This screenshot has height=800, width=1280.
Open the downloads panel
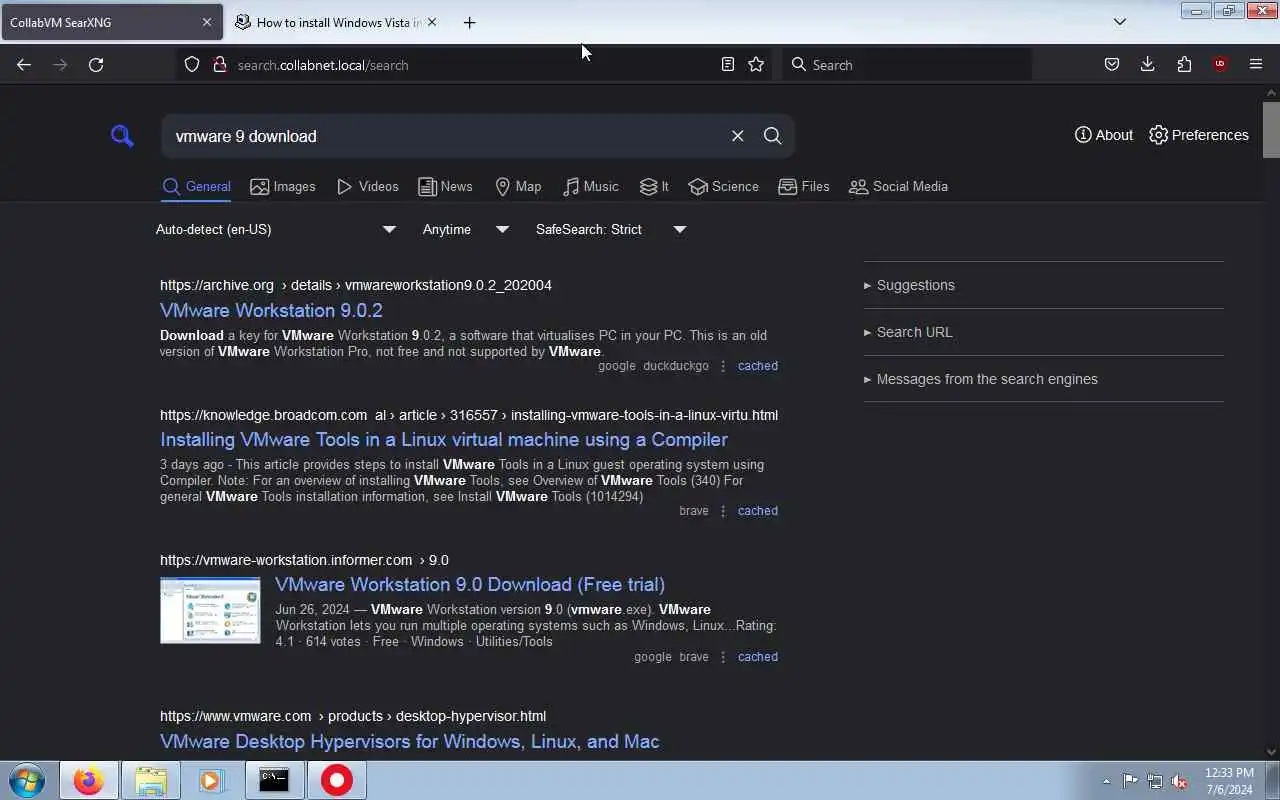pos(1147,64)
